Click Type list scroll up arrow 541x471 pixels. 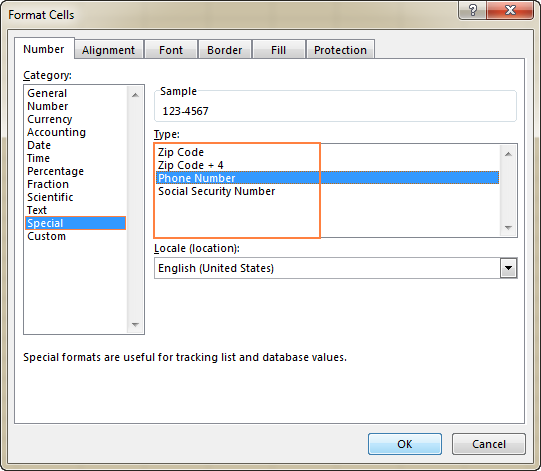click(x=508, y=154)
